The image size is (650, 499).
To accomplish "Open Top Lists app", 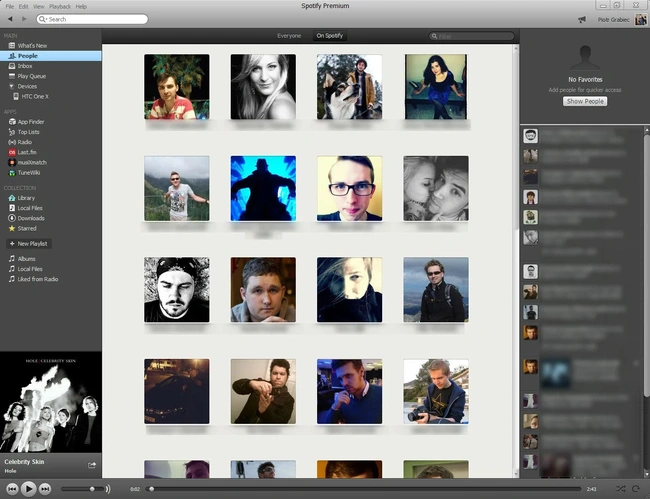I will 28,132.
